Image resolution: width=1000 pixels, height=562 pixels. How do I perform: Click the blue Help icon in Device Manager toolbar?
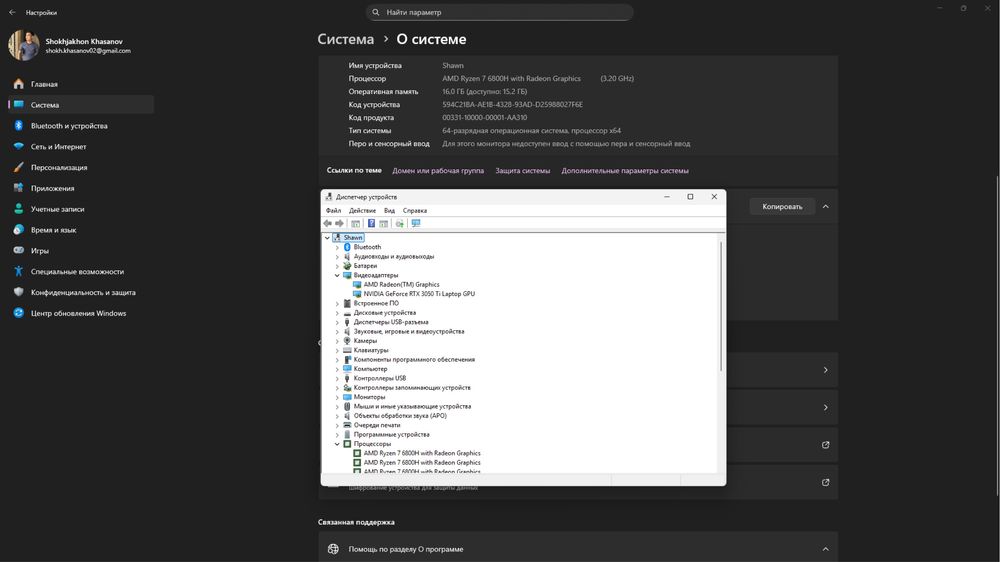click(371, 223)
